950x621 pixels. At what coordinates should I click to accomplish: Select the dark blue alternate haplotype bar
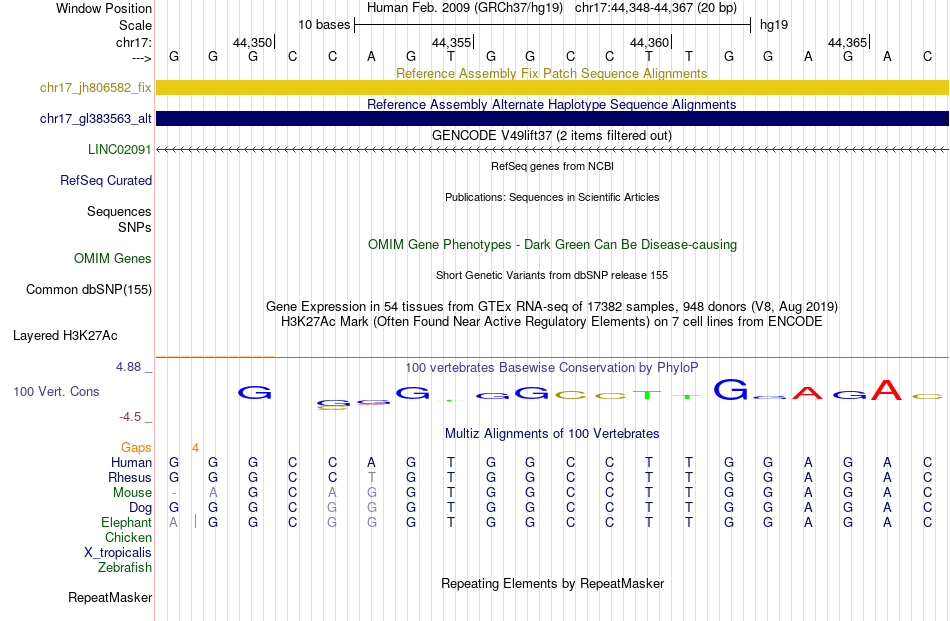coord(552,118)
